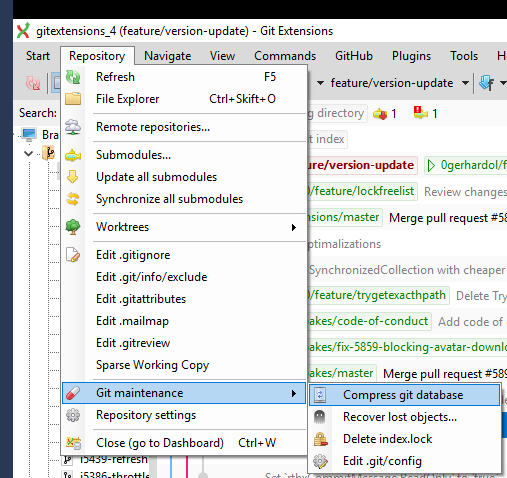Open dropdown beside the blue arrow icon

point(503,83)
